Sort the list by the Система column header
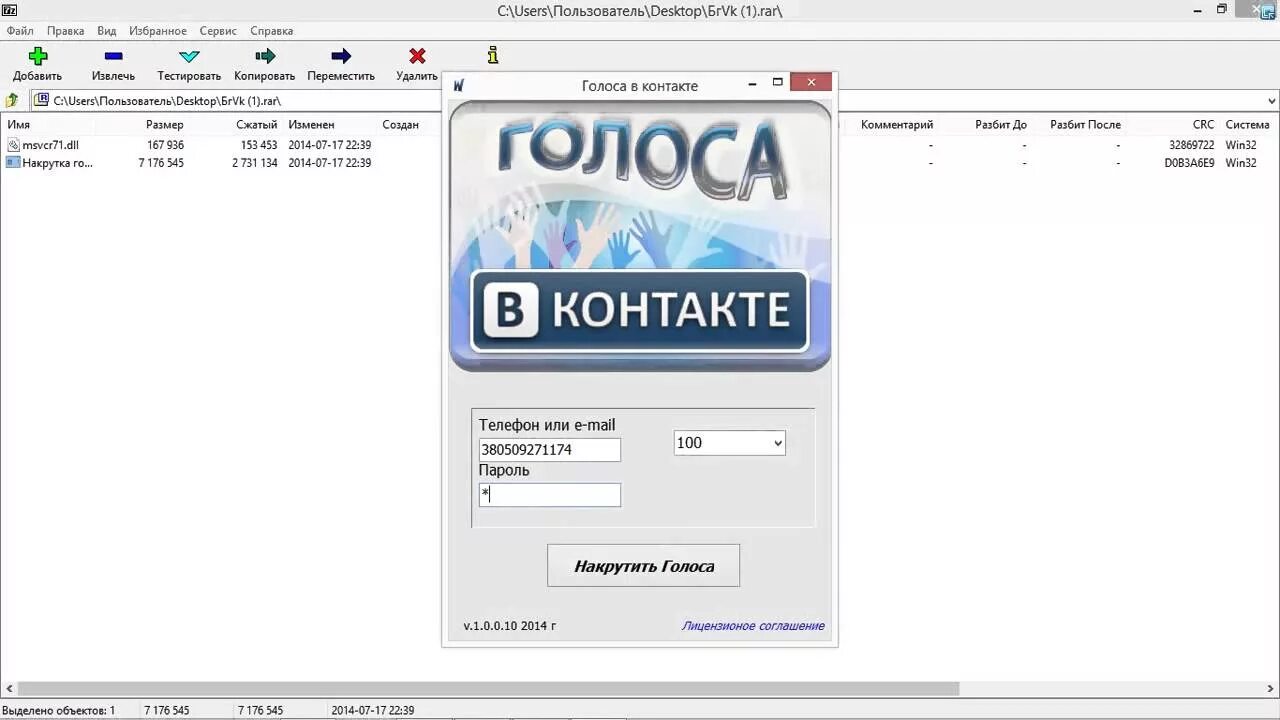Image resolution: width=1280 pixels, height=720 pixels. point(1247,125)
